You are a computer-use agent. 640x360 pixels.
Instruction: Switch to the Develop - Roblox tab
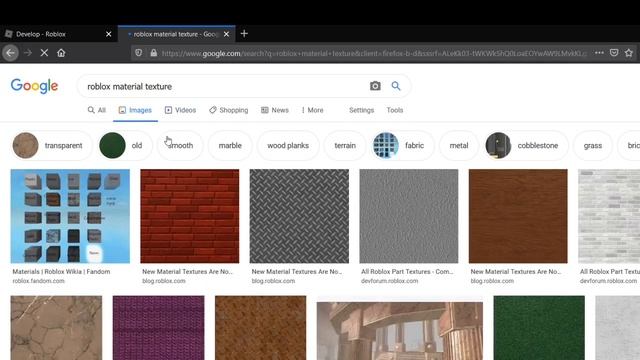click(59, 34)
